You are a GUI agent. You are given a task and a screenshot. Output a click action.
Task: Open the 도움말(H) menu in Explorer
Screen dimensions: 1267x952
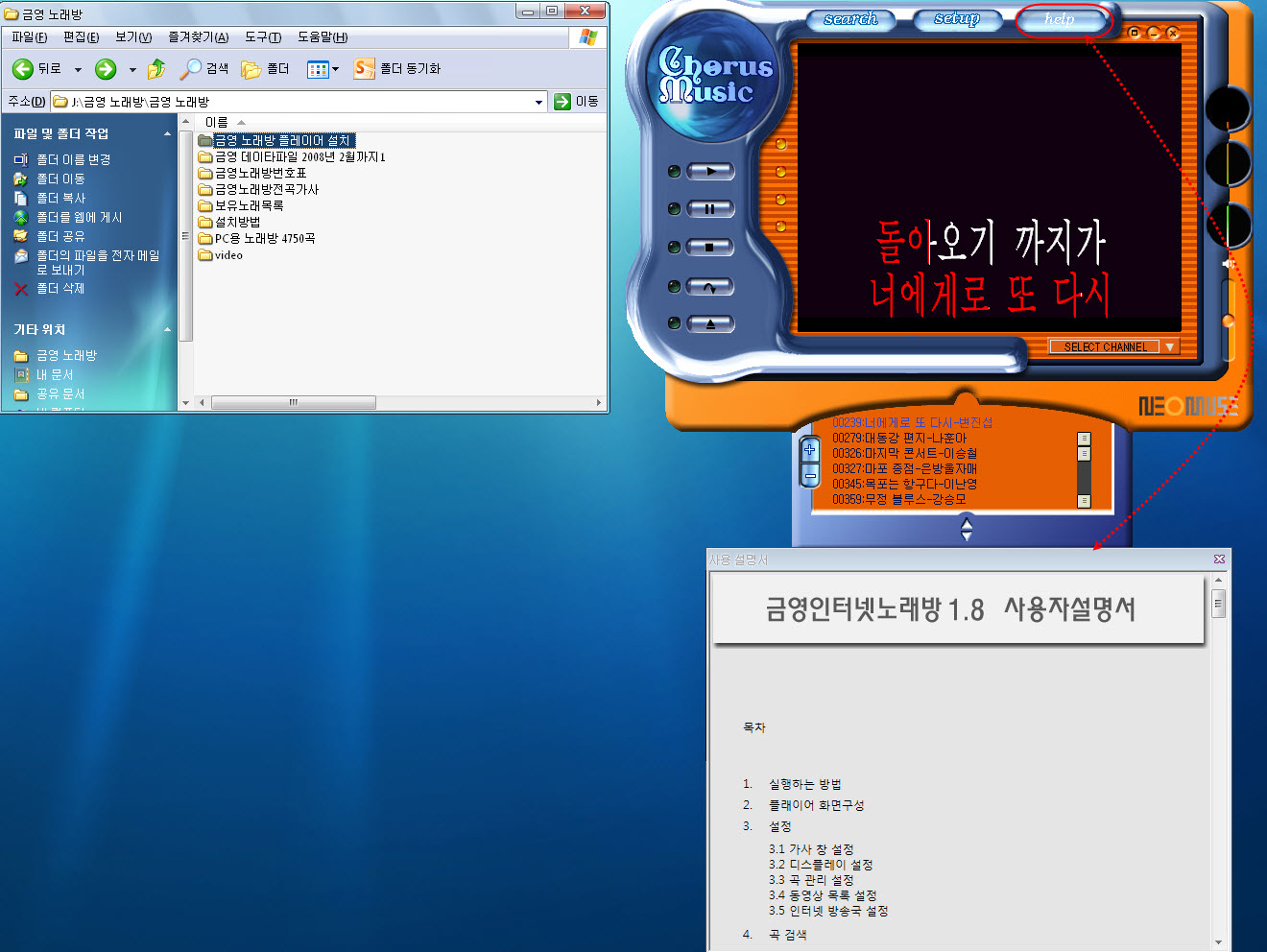coord(323,36)
